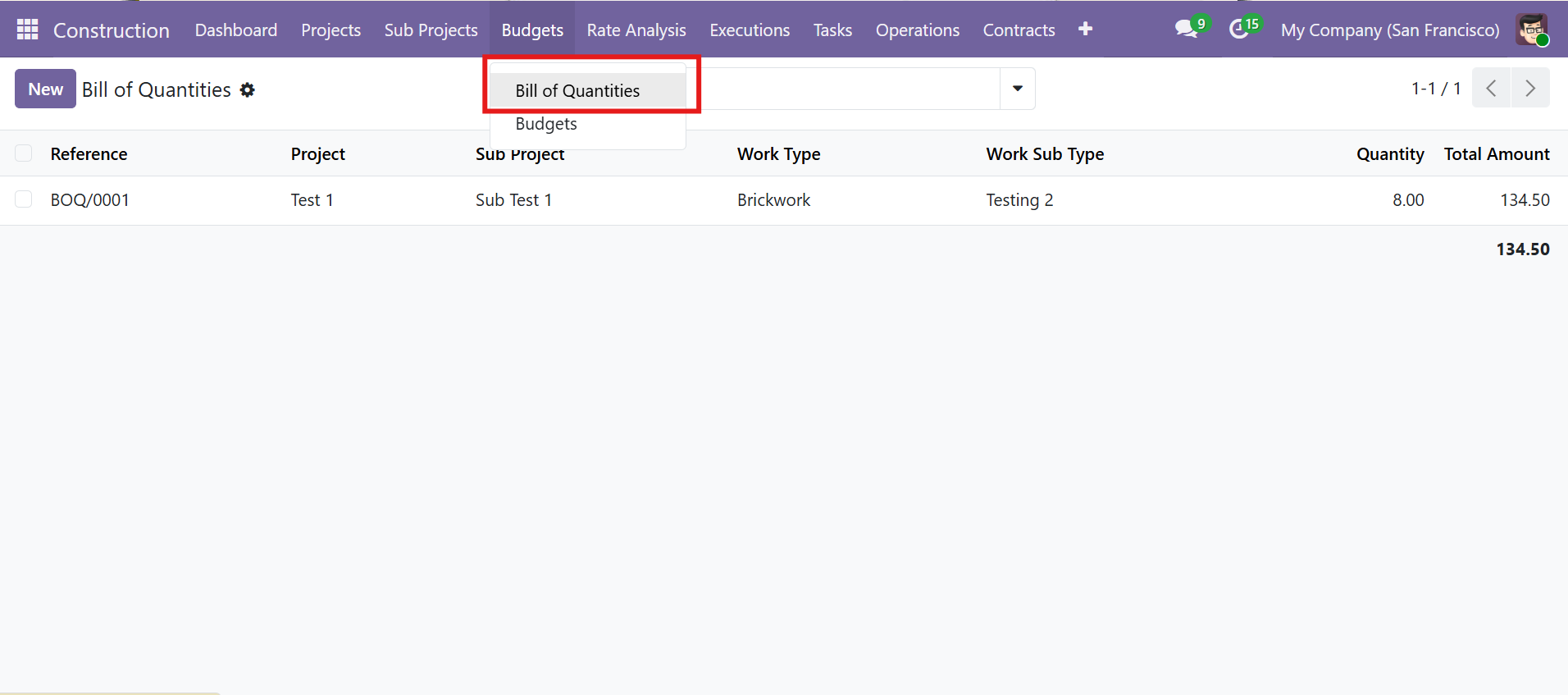Open the Rate Analysis menu

coord(636,30)
